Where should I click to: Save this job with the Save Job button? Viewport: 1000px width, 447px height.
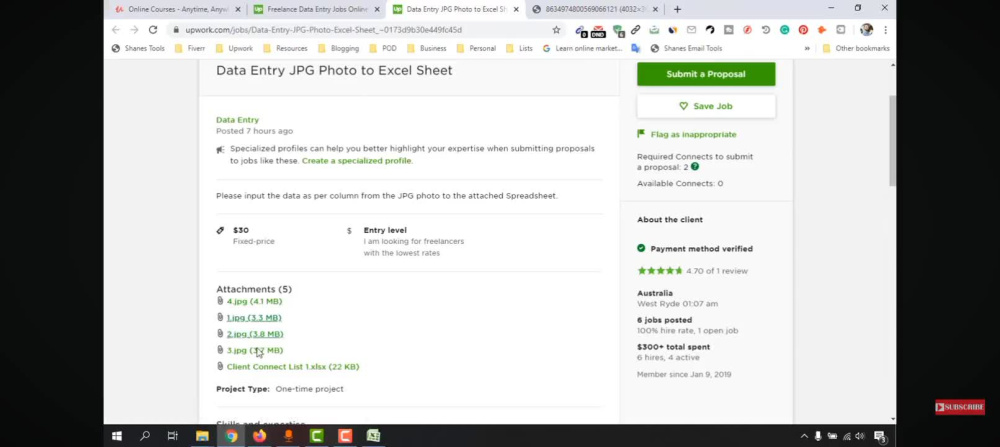(706, 106)
